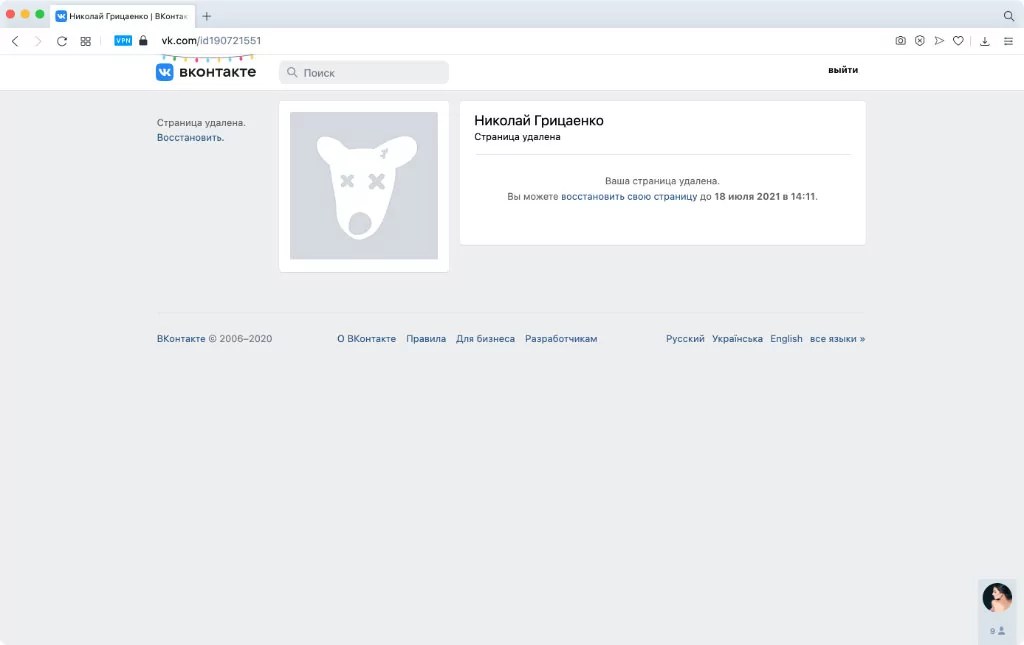This screenshot has height=645, width=1024.
Task: Open the browser easy setup menu icon
Action: coord(1008,41)
